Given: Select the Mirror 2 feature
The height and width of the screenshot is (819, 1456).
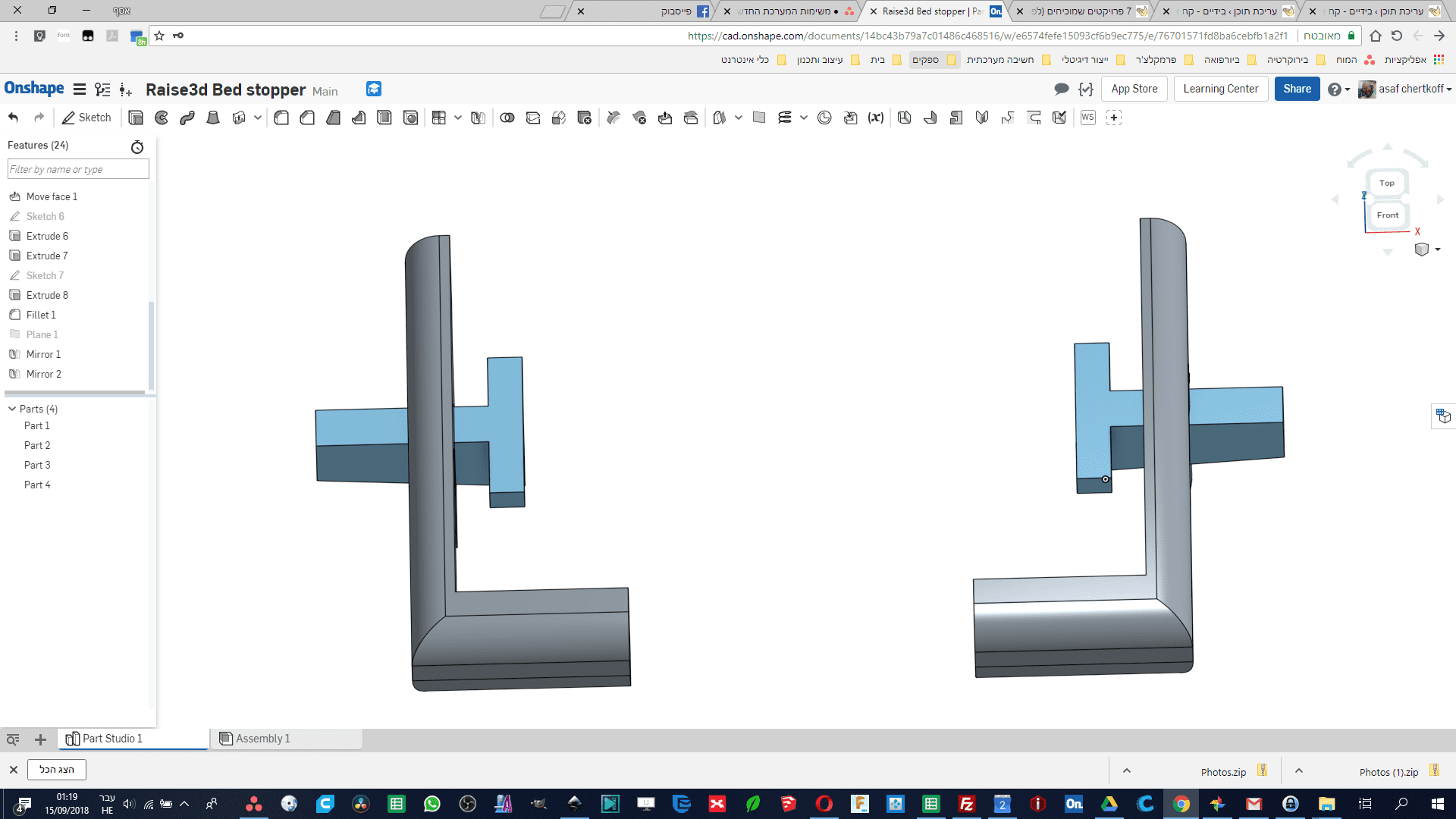Looking at the screenshot, I should (x=43, y=374).
